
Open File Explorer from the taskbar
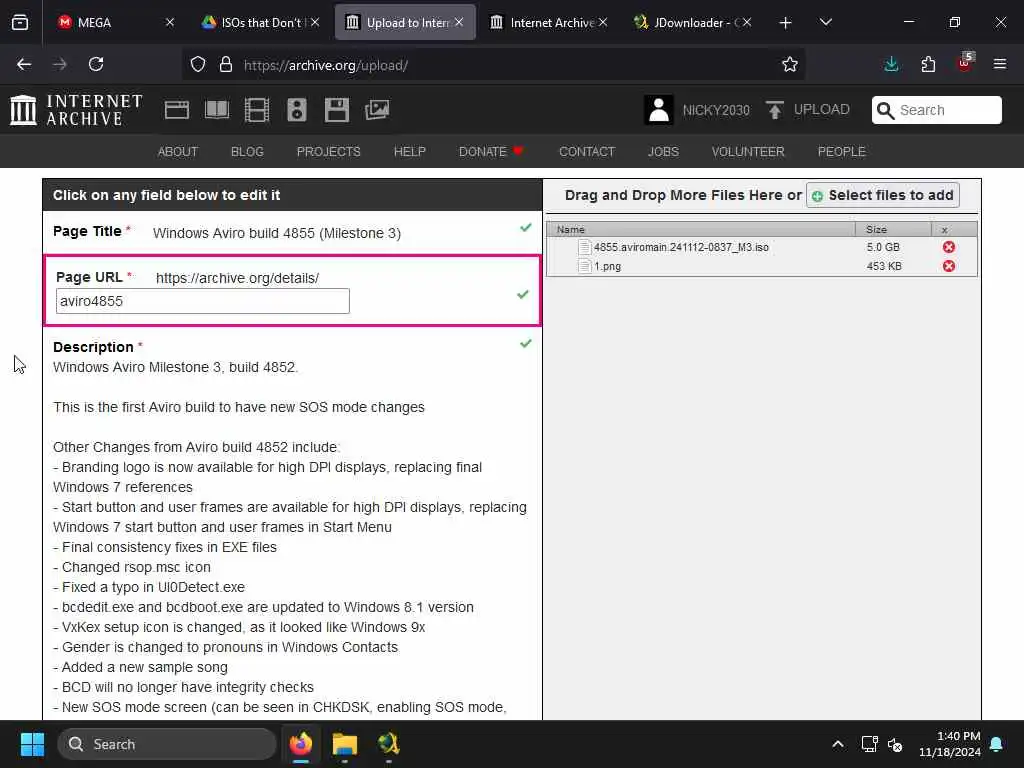click(x=345, y=744)
